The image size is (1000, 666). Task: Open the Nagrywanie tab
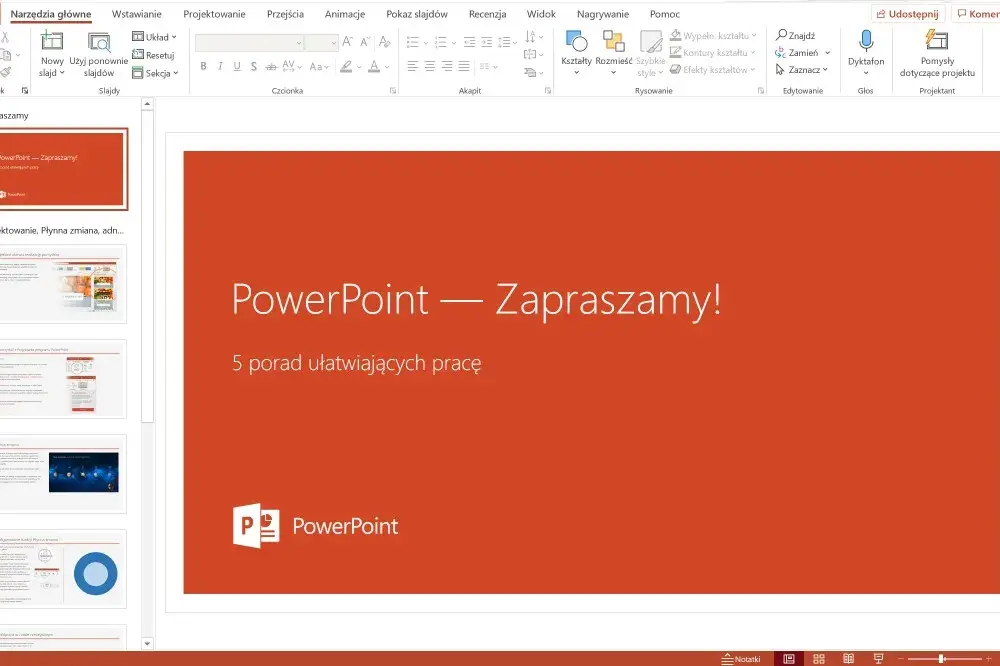603,14
